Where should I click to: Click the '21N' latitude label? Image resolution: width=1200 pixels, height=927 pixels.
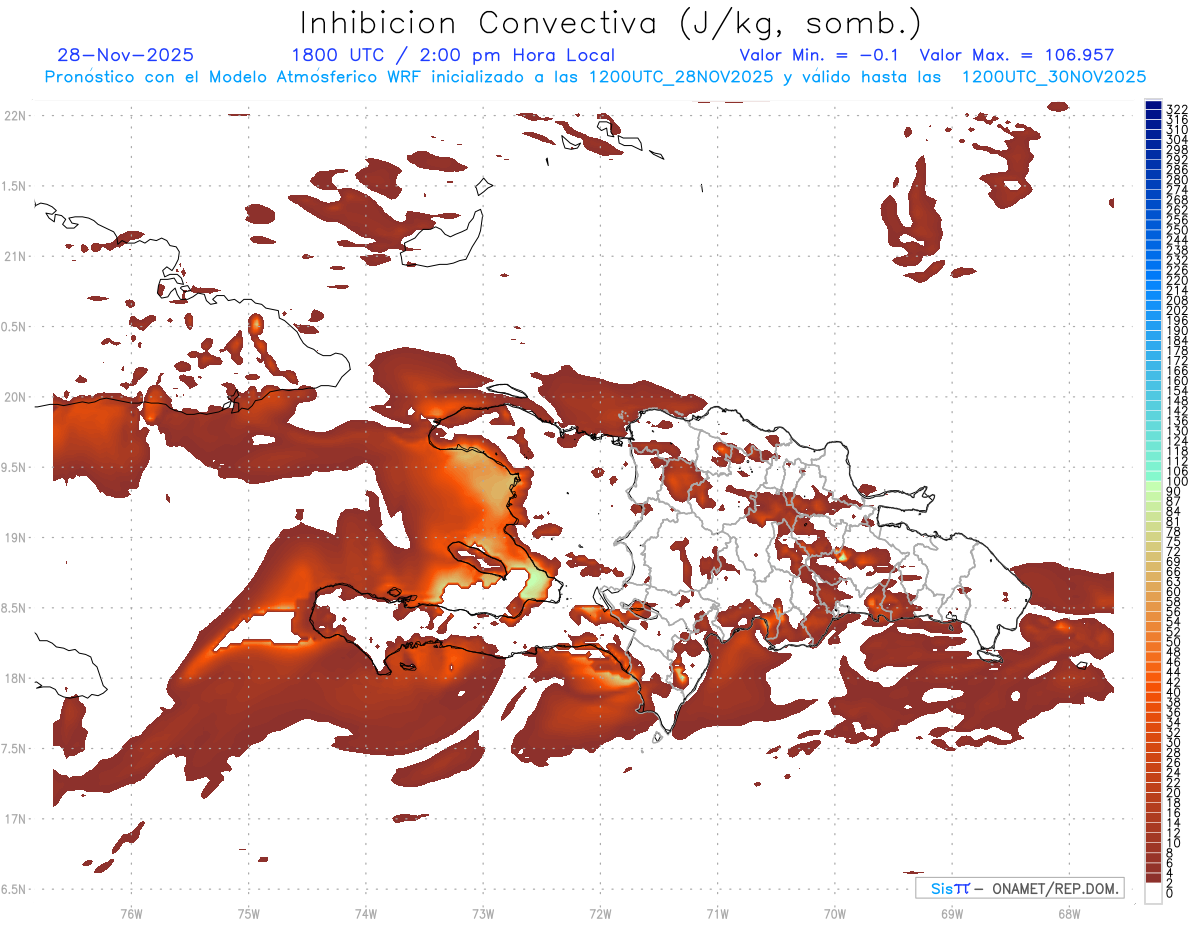click(16, 256)
